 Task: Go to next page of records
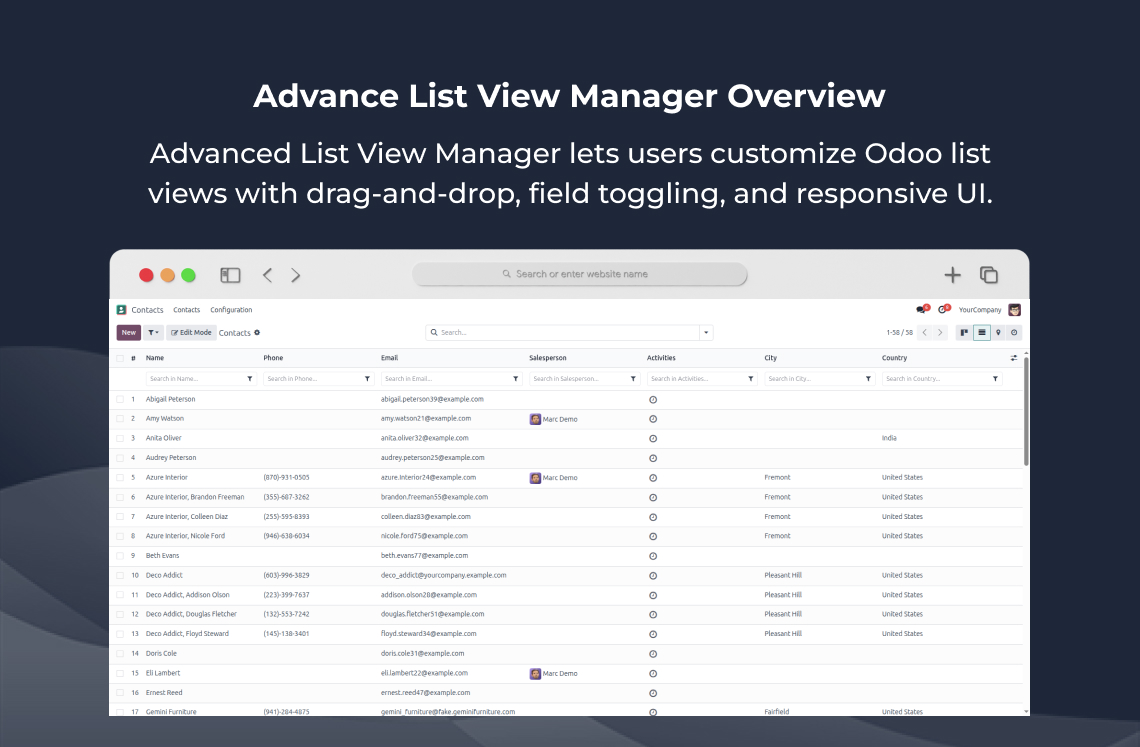940,332
